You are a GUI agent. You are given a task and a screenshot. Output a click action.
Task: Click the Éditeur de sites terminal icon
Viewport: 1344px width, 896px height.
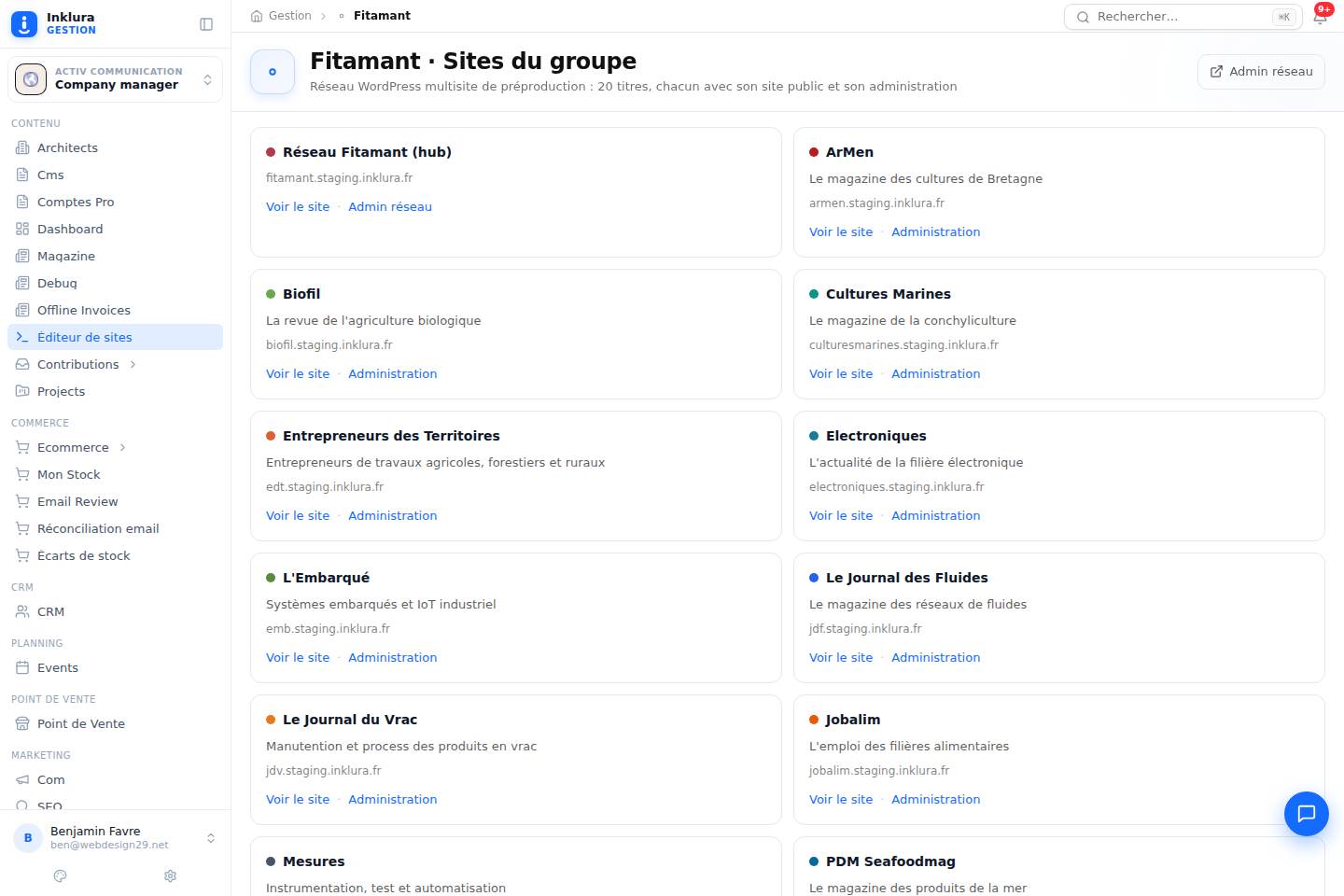[x=22, y=337]
